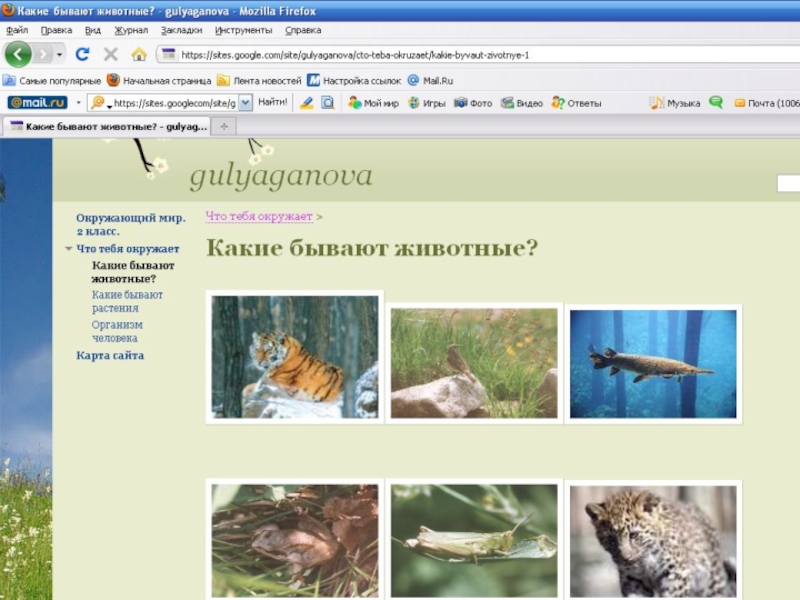Open Окружающий мир. 2 класс. sidebar link
The width and height of the screenshot is (800, 600).
pyautogui.click(x=131, y=224)
